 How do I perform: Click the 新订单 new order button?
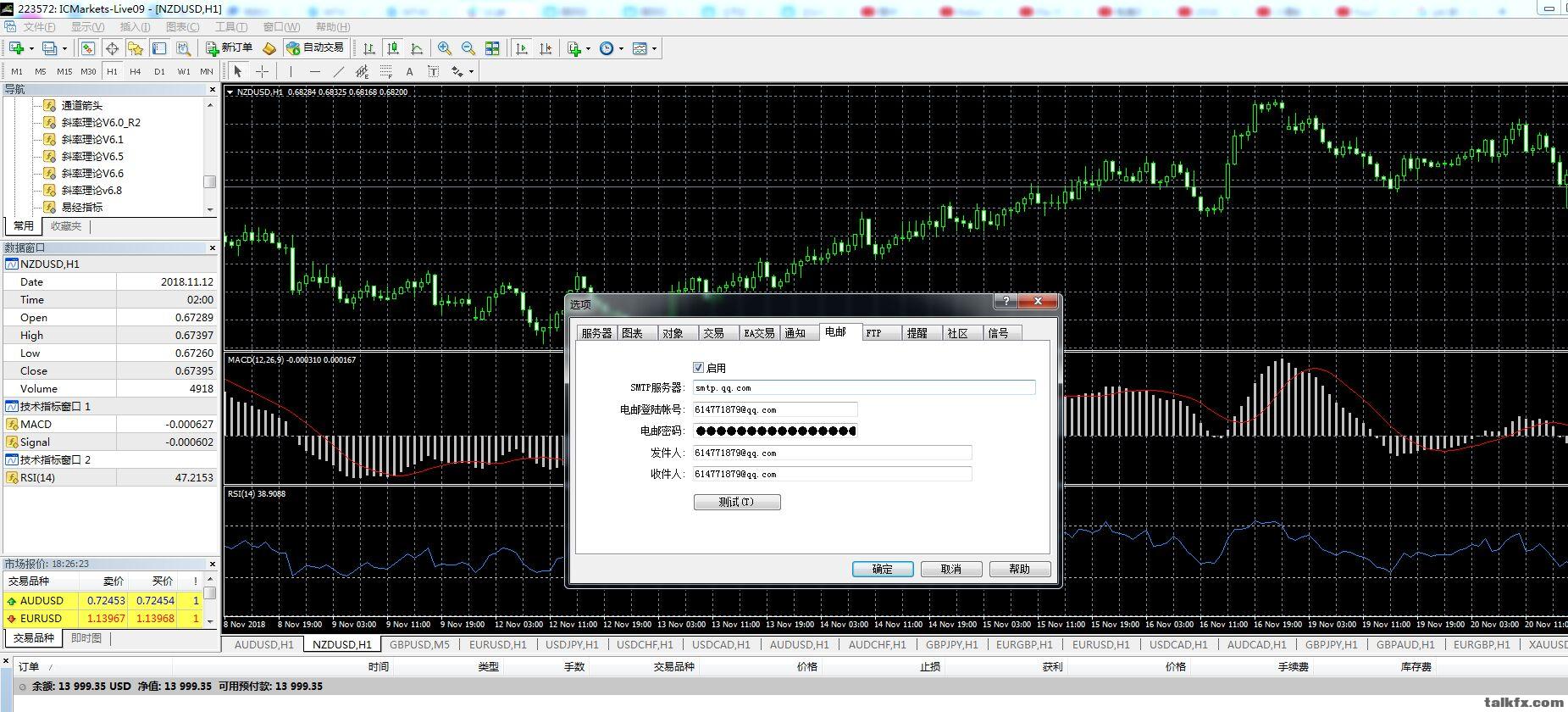click(x=230, y=48)
